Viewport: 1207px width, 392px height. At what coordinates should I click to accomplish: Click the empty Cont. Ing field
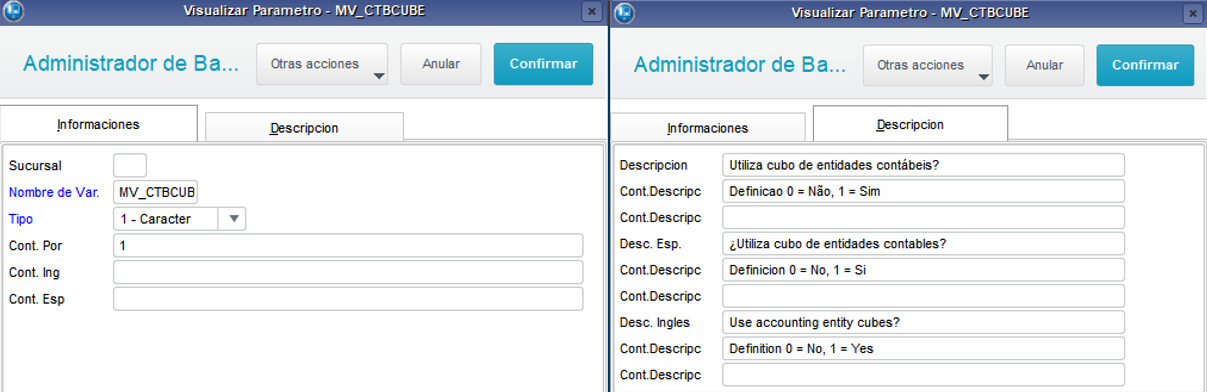348,272
